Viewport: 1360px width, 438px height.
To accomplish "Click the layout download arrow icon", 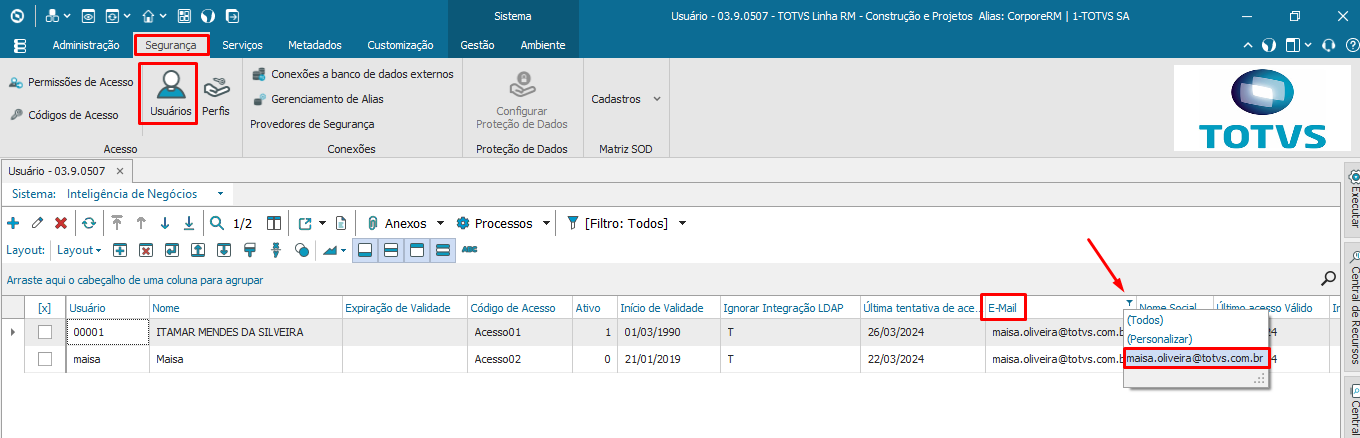I will coord(224,250).
